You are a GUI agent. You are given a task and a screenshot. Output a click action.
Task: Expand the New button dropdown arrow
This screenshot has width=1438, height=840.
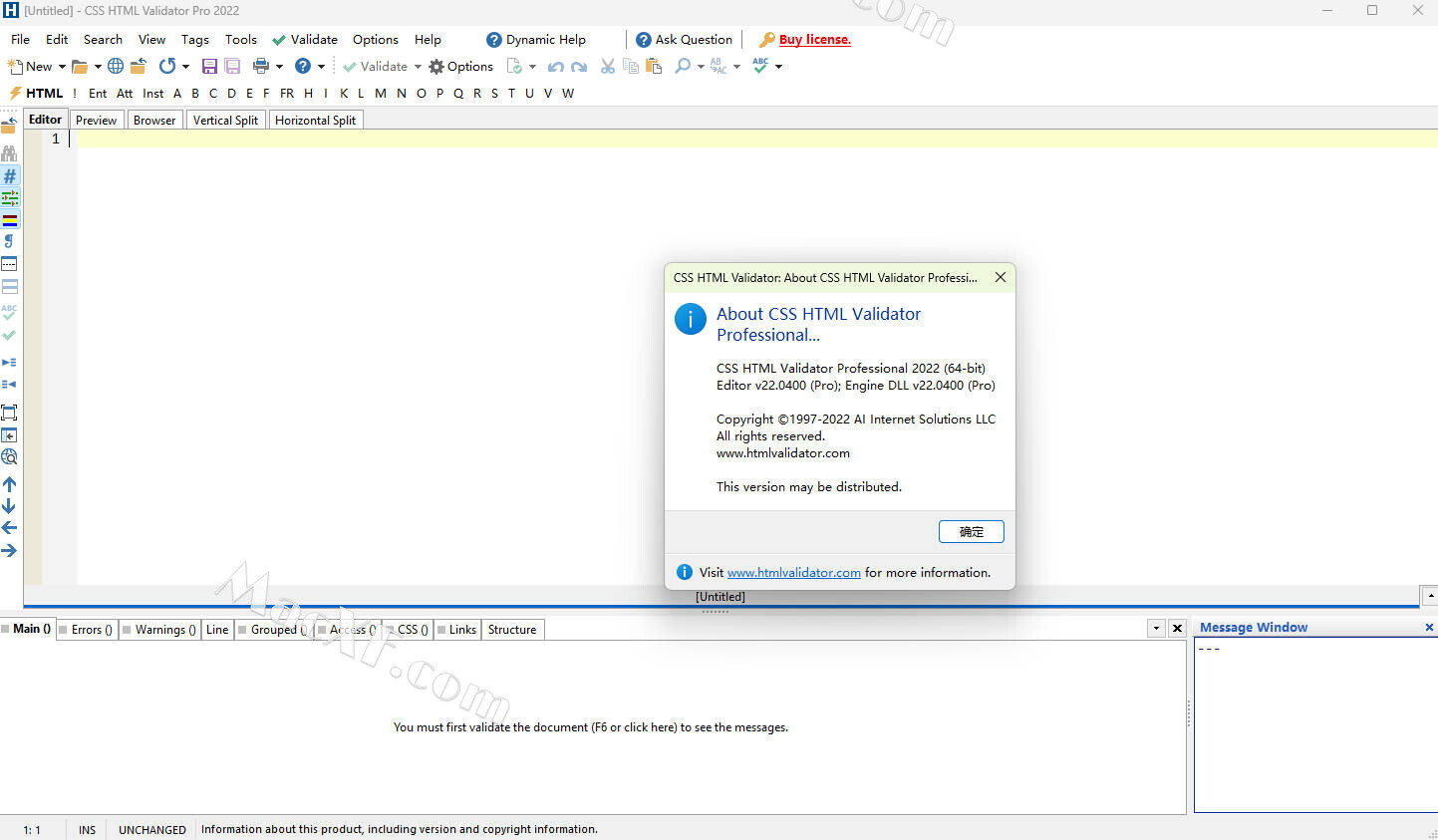click(62, 67)
